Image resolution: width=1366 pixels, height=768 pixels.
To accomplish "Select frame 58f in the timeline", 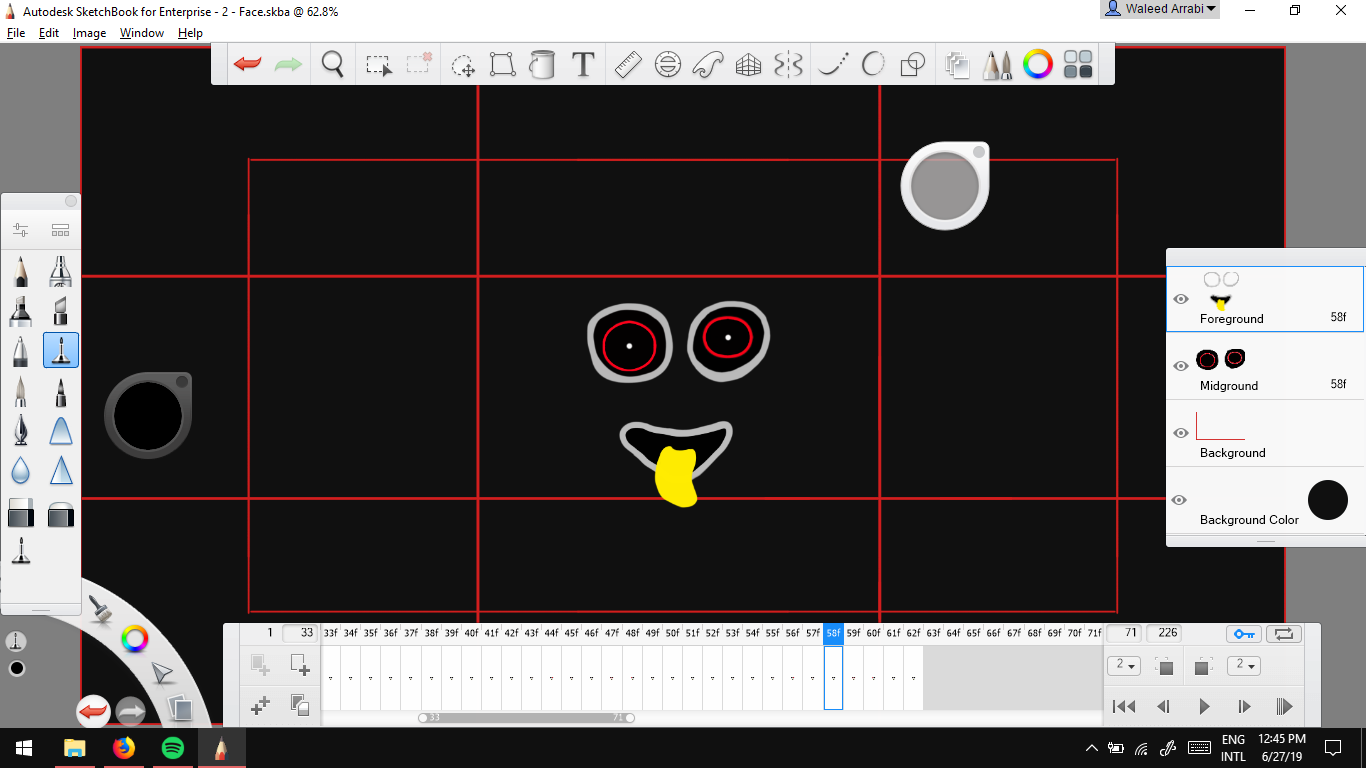I will pyautogui.click(x=833, y=633).
